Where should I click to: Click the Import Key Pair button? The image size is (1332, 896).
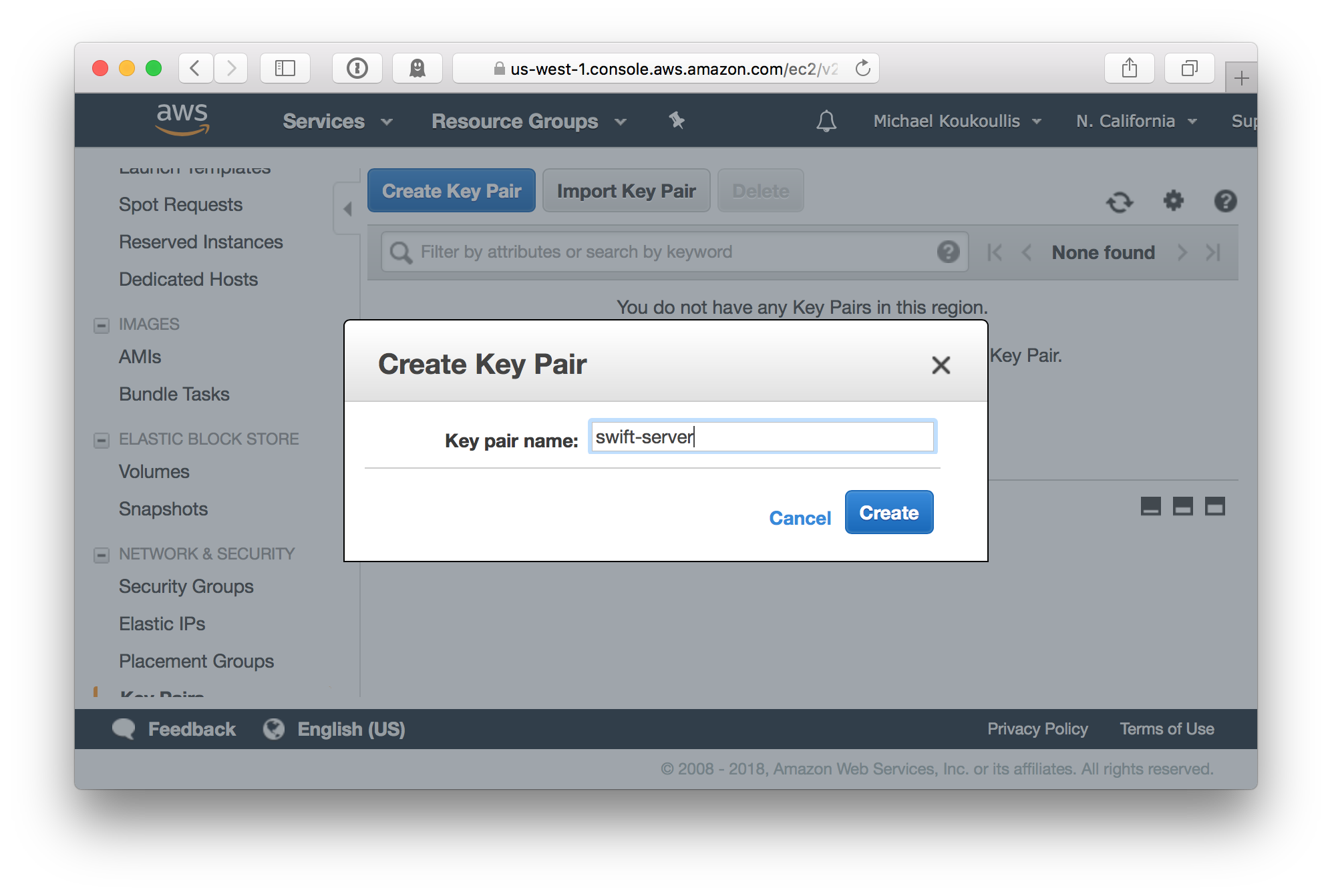(627, 191)
